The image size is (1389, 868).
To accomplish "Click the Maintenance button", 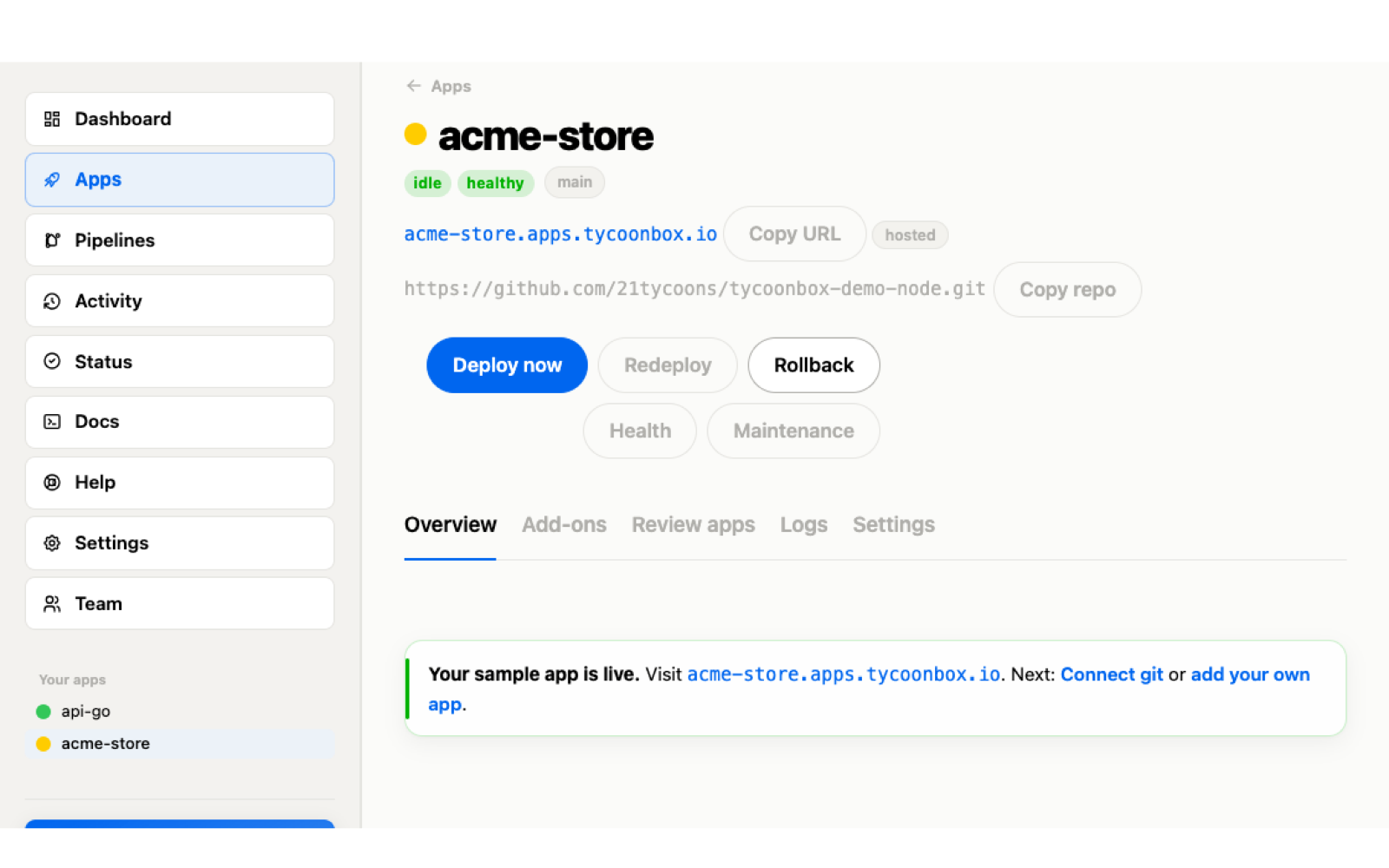I will [793, 431].
